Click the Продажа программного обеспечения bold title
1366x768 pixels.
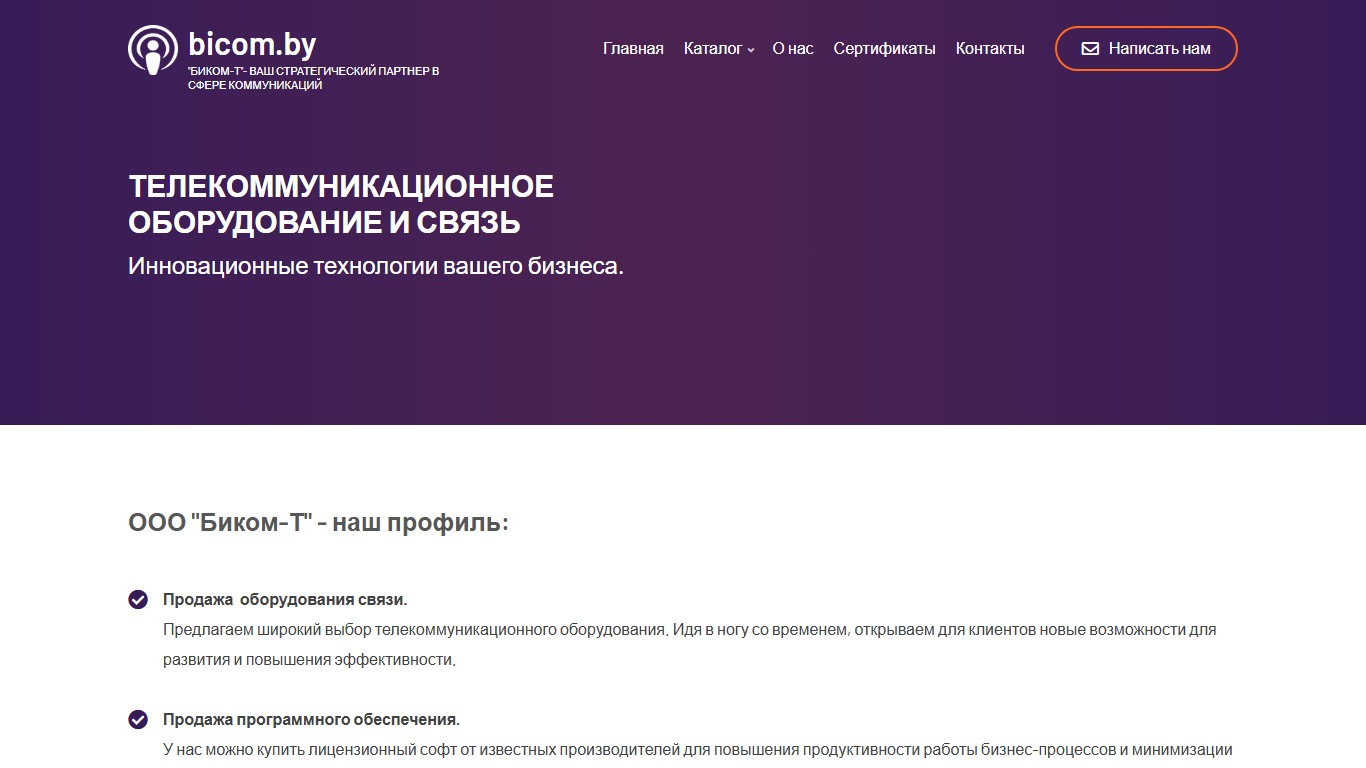click(311, 719)
